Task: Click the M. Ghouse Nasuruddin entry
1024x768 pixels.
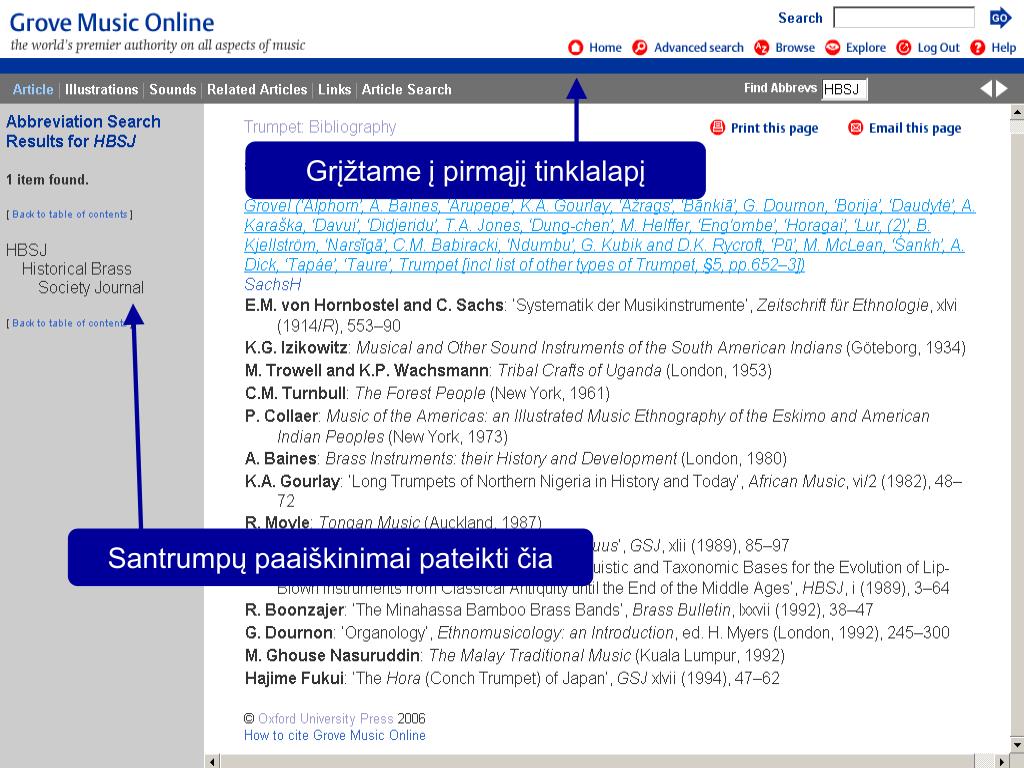Action: [515, 655]
